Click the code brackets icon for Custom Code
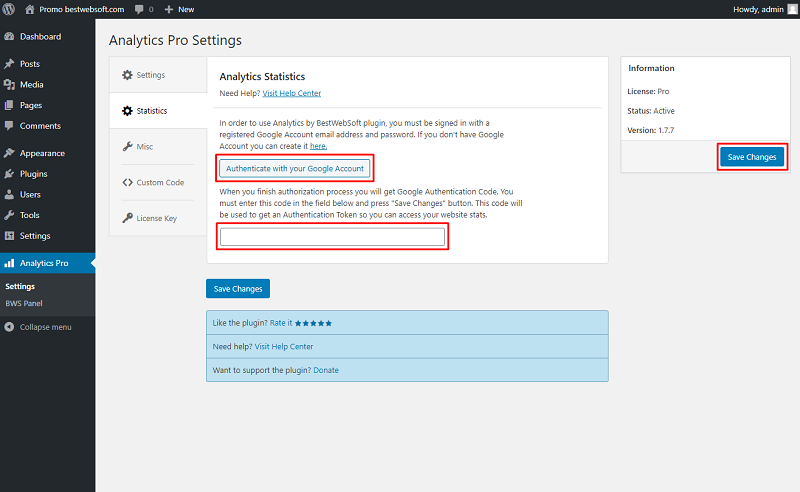The height and width of the screenshot is (492, 800). pos(127,182)
